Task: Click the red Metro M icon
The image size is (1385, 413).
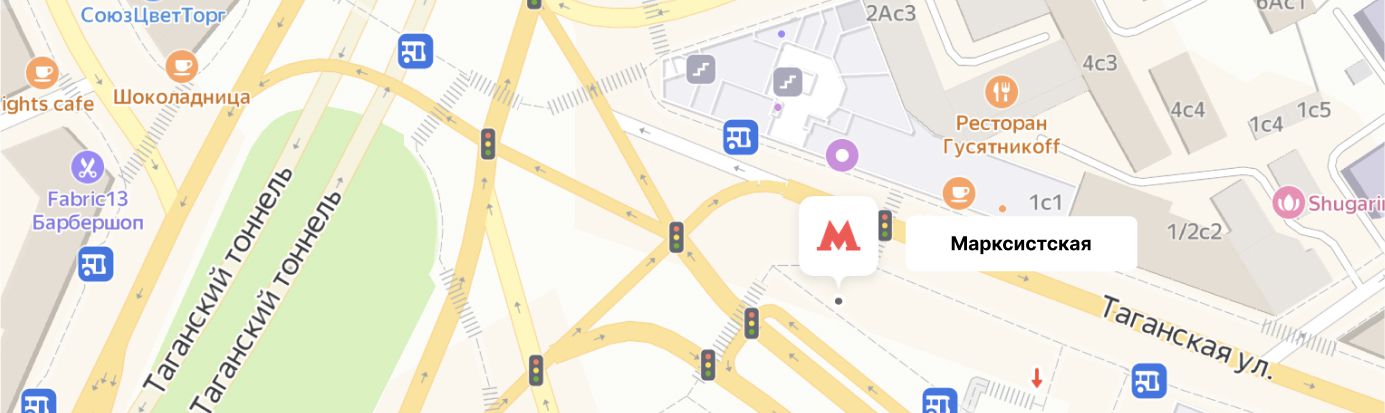Action: [838, 236]
